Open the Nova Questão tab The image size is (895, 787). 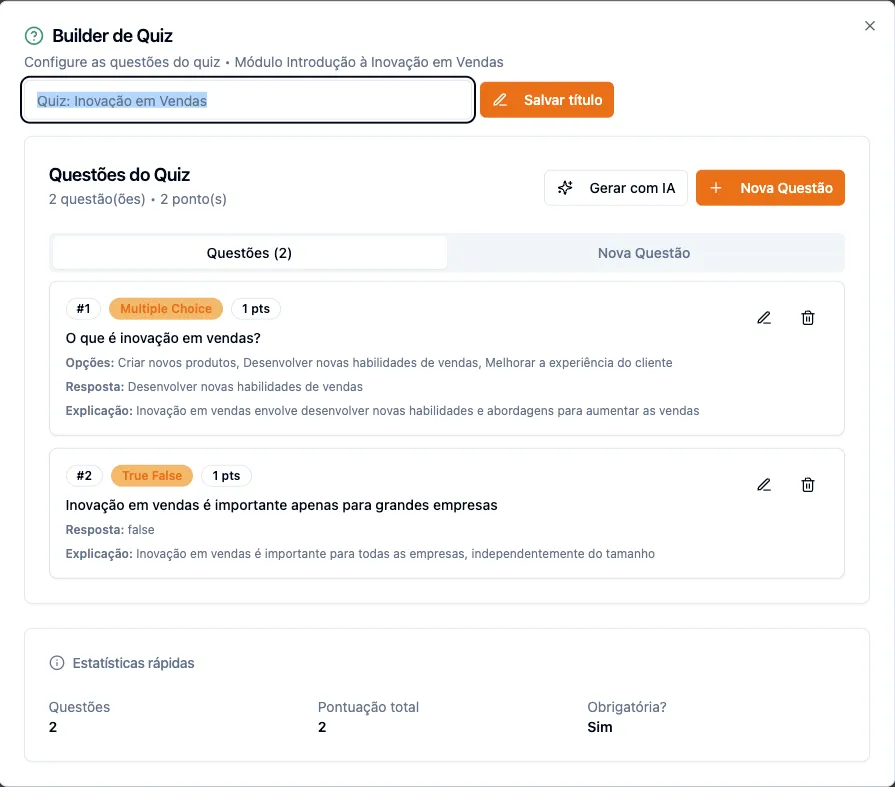[x=644, y=253]
